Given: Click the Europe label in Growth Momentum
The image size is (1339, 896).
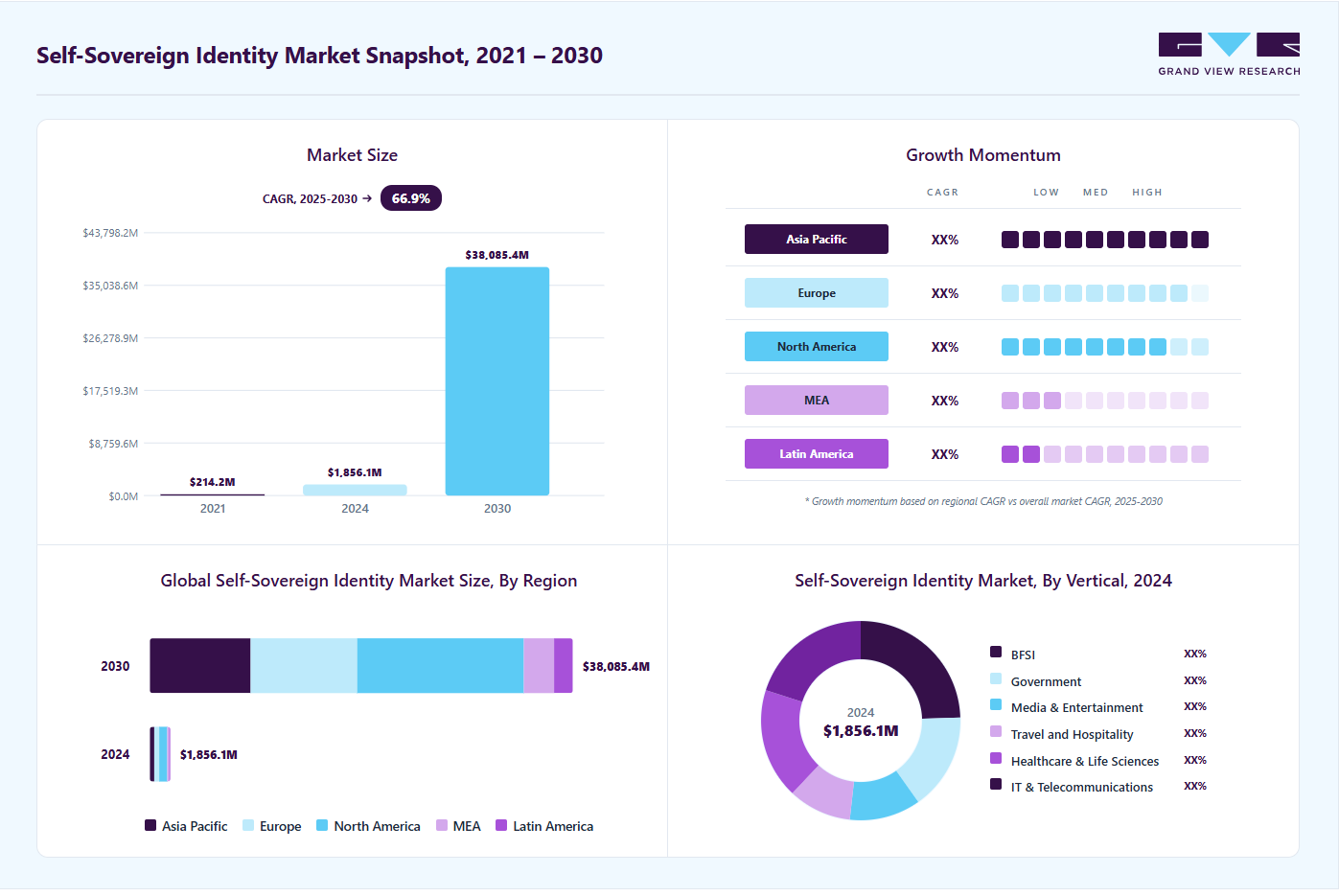Looking at the screenshot, I should coord(817,293).
